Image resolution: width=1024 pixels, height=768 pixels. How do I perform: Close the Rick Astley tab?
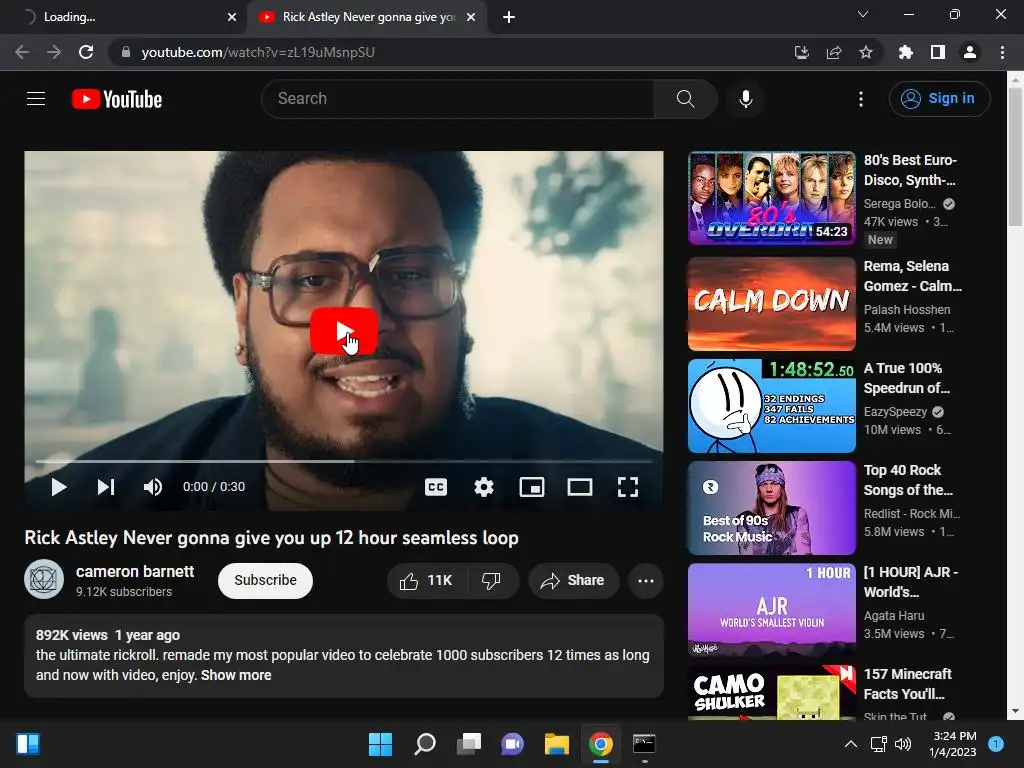click(x=471, y=17)
